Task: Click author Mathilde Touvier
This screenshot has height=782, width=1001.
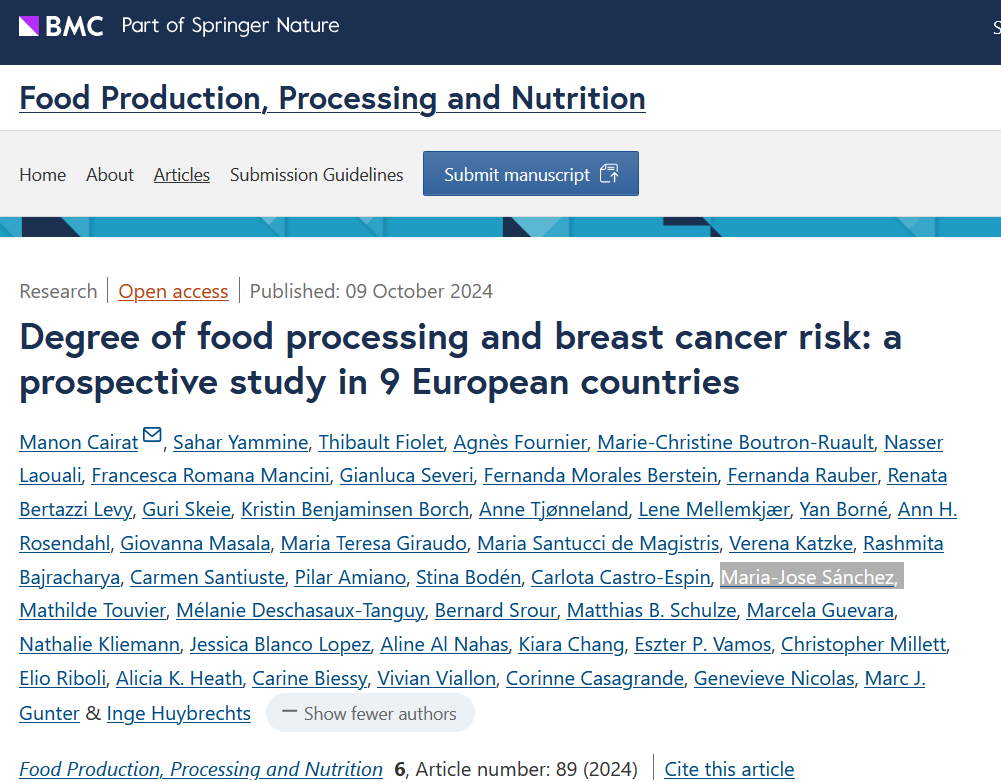Action: [92, 611]
